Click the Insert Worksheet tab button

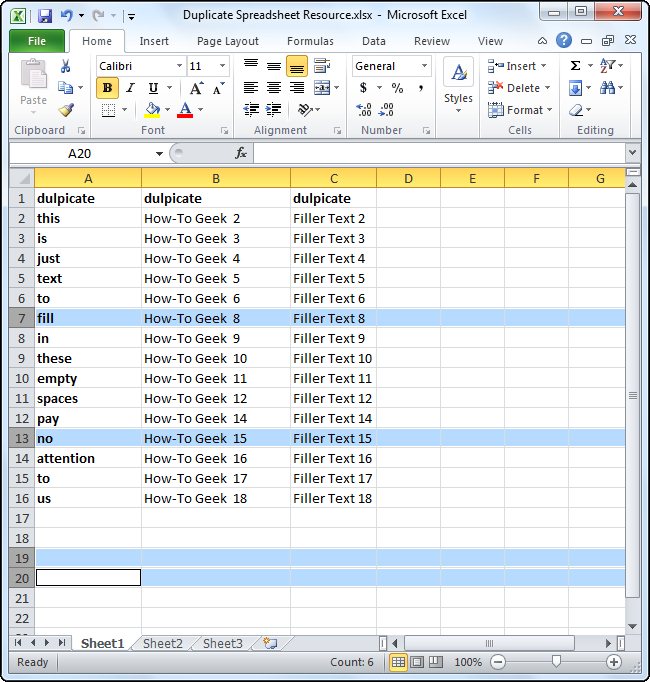coord(270,643)
